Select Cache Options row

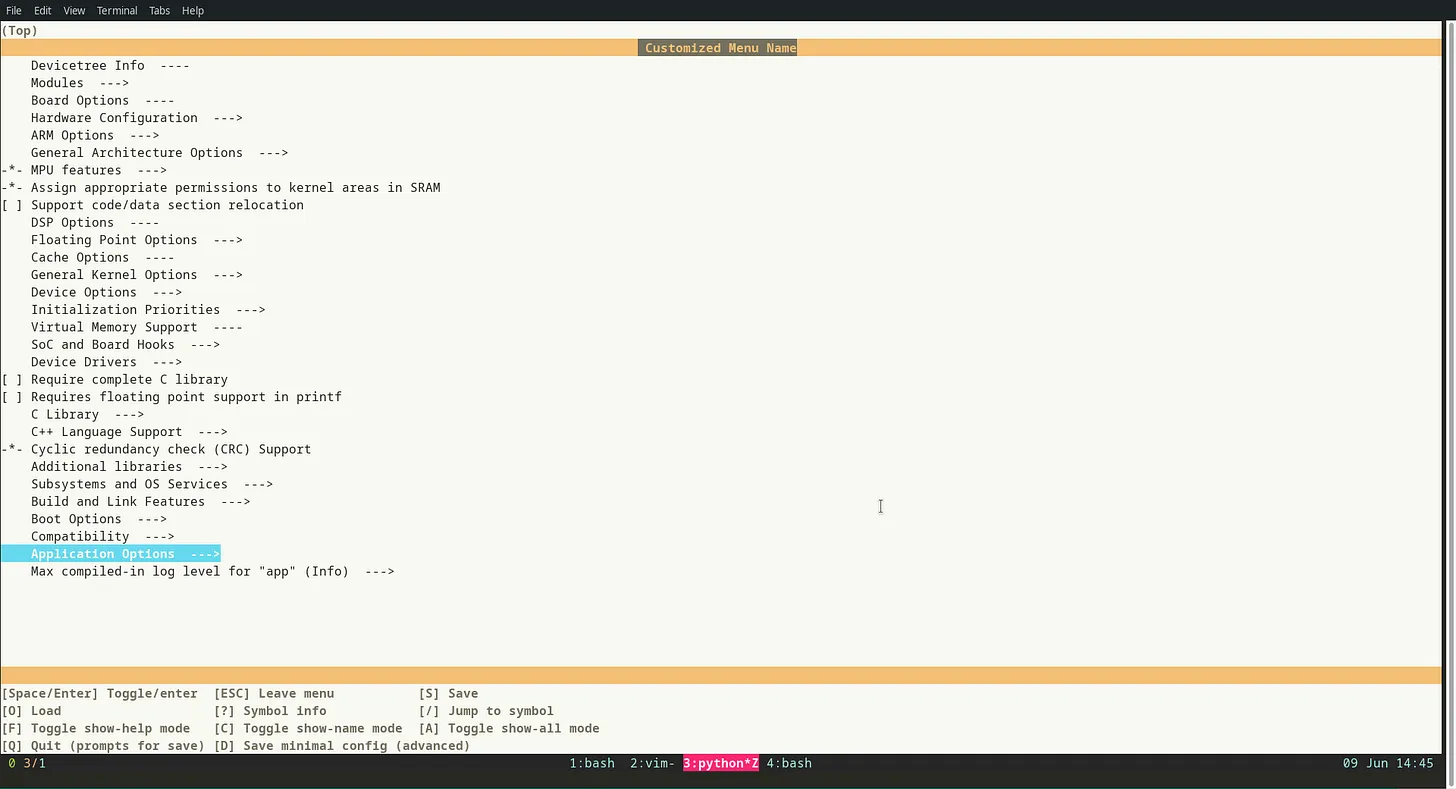[x=102, y=257]
